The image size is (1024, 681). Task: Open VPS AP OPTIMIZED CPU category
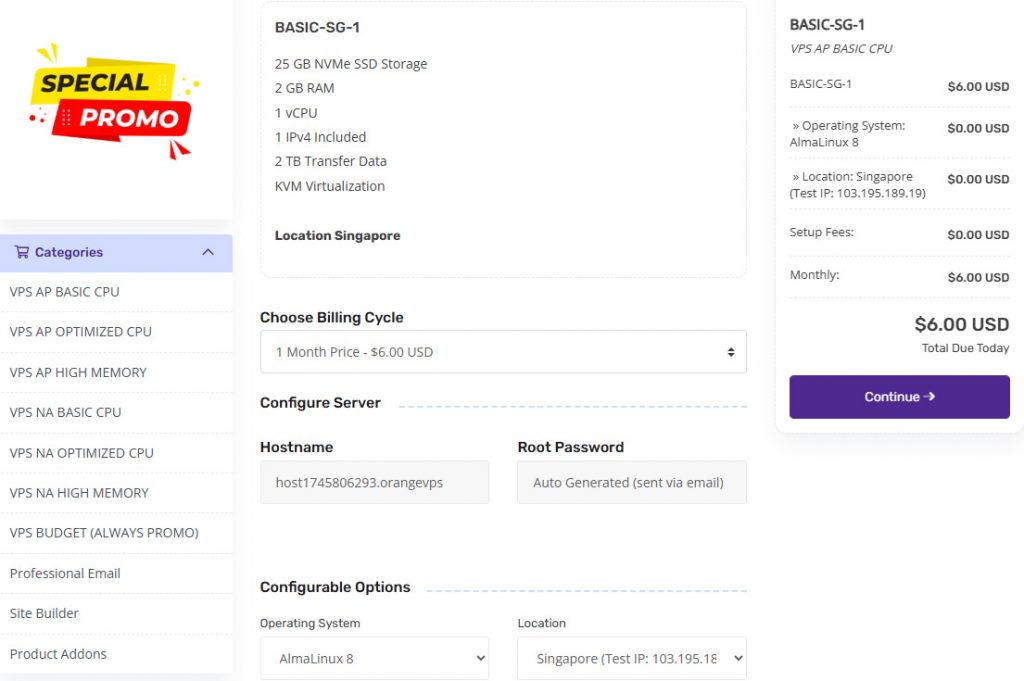click(x=80, y=332)
